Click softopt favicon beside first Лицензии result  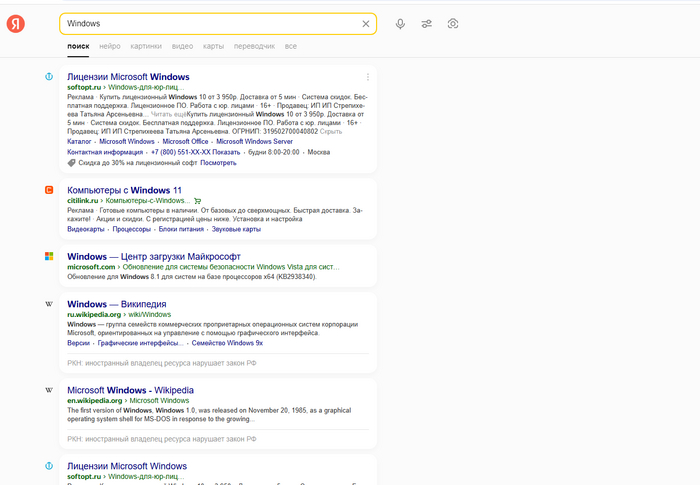point(49,77)
